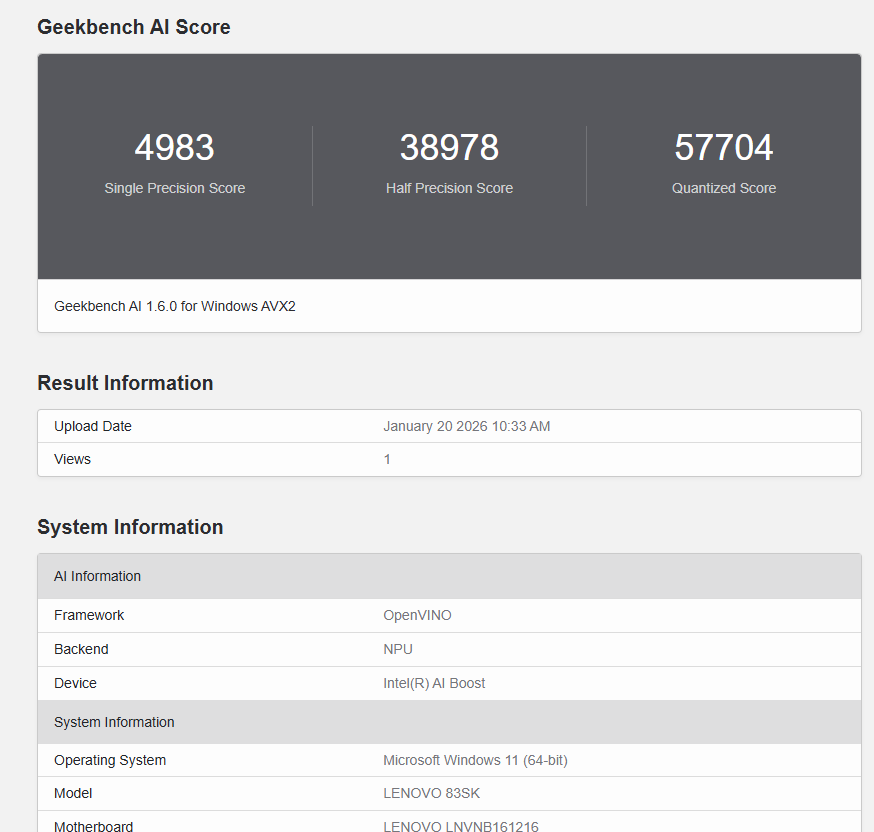This screenshot has width=874, height=832.
Task: Click the Geekbench AI 1.6.0 version text
Action: pyautogui.click(x=175, y=306)
